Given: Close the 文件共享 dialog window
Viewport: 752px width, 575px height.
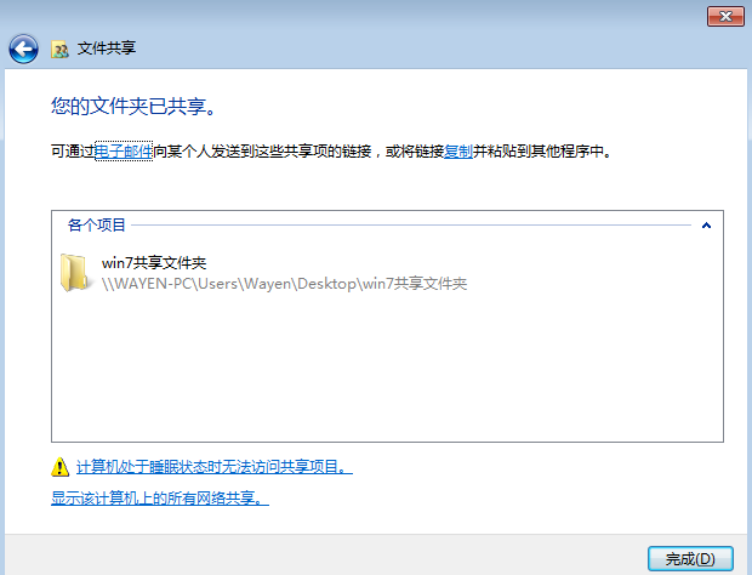Looking at the screenshot, I should (726, 17).
